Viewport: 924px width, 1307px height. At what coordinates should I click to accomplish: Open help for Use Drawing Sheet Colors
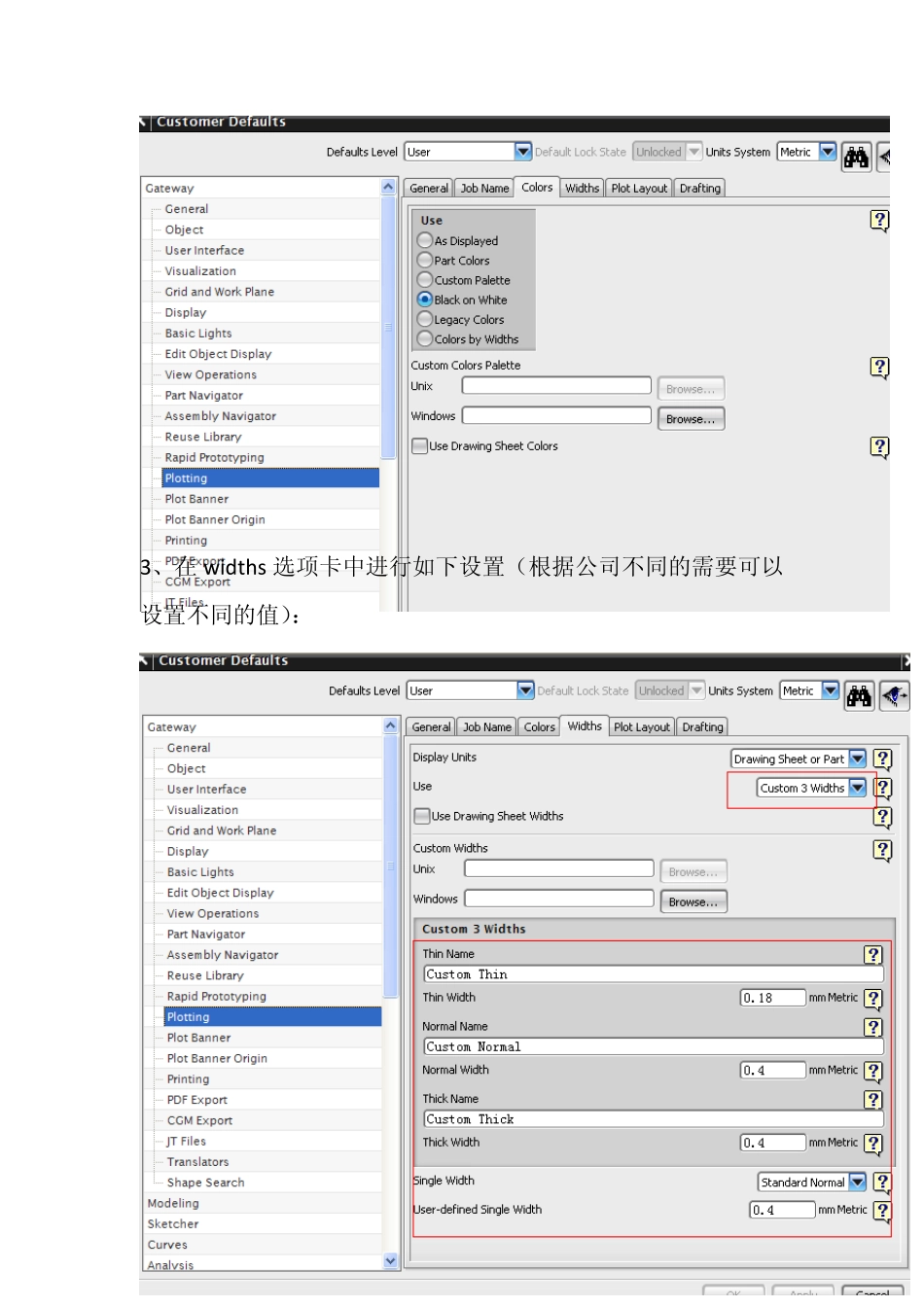(879, 447)
